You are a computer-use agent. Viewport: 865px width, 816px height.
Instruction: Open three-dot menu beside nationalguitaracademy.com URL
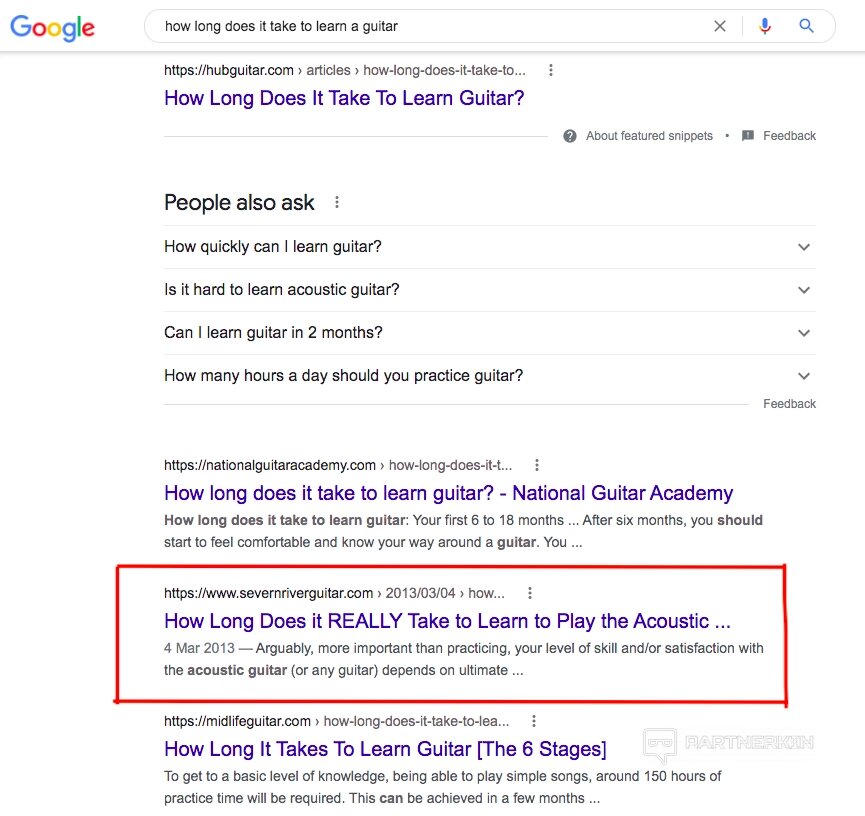pyautogui.click(x=537, y=465)
